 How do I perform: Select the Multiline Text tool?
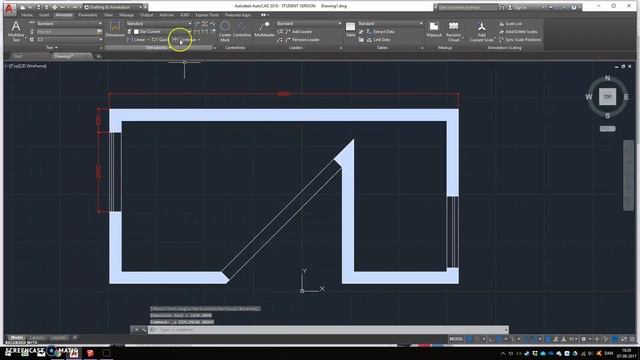click(16, 31)
